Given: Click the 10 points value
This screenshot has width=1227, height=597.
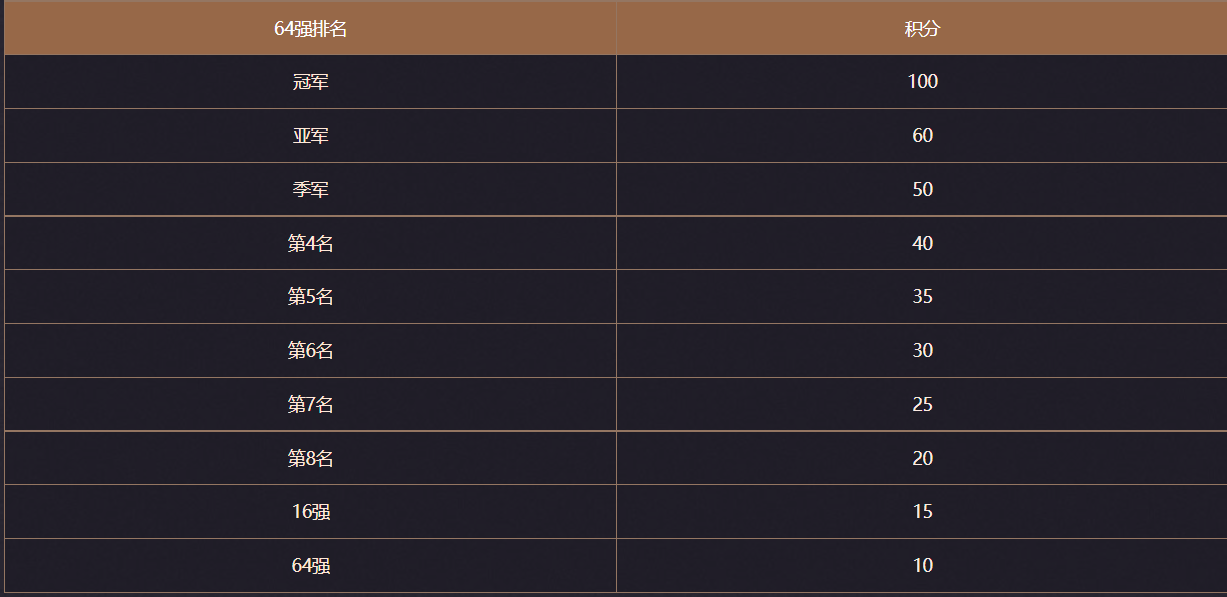Looking at the screenshot, I should point(923,566).
